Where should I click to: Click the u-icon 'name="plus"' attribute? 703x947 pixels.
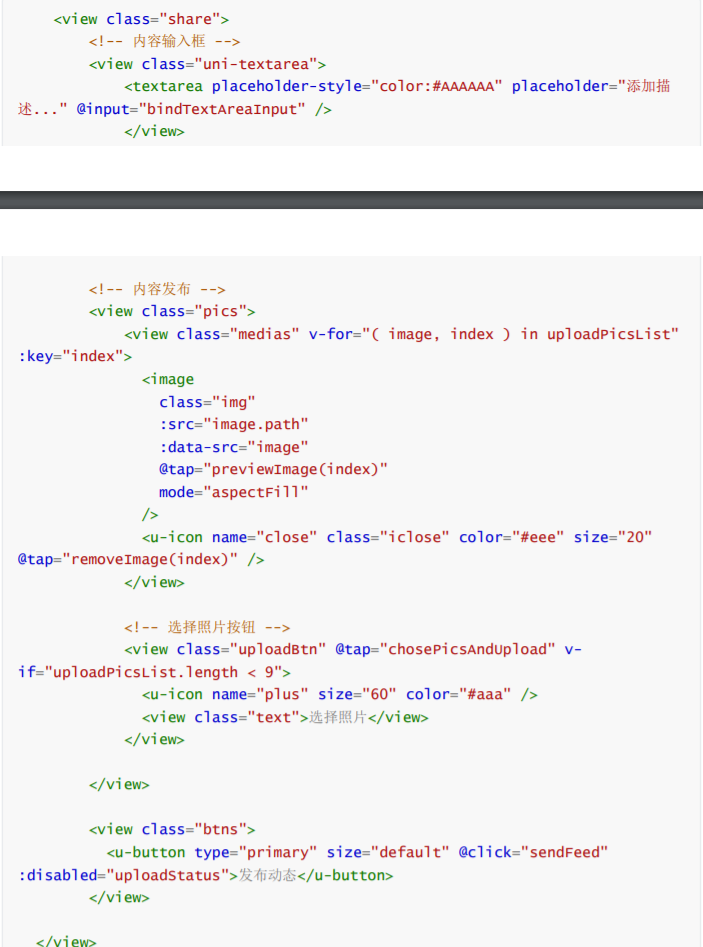(260, 695)
